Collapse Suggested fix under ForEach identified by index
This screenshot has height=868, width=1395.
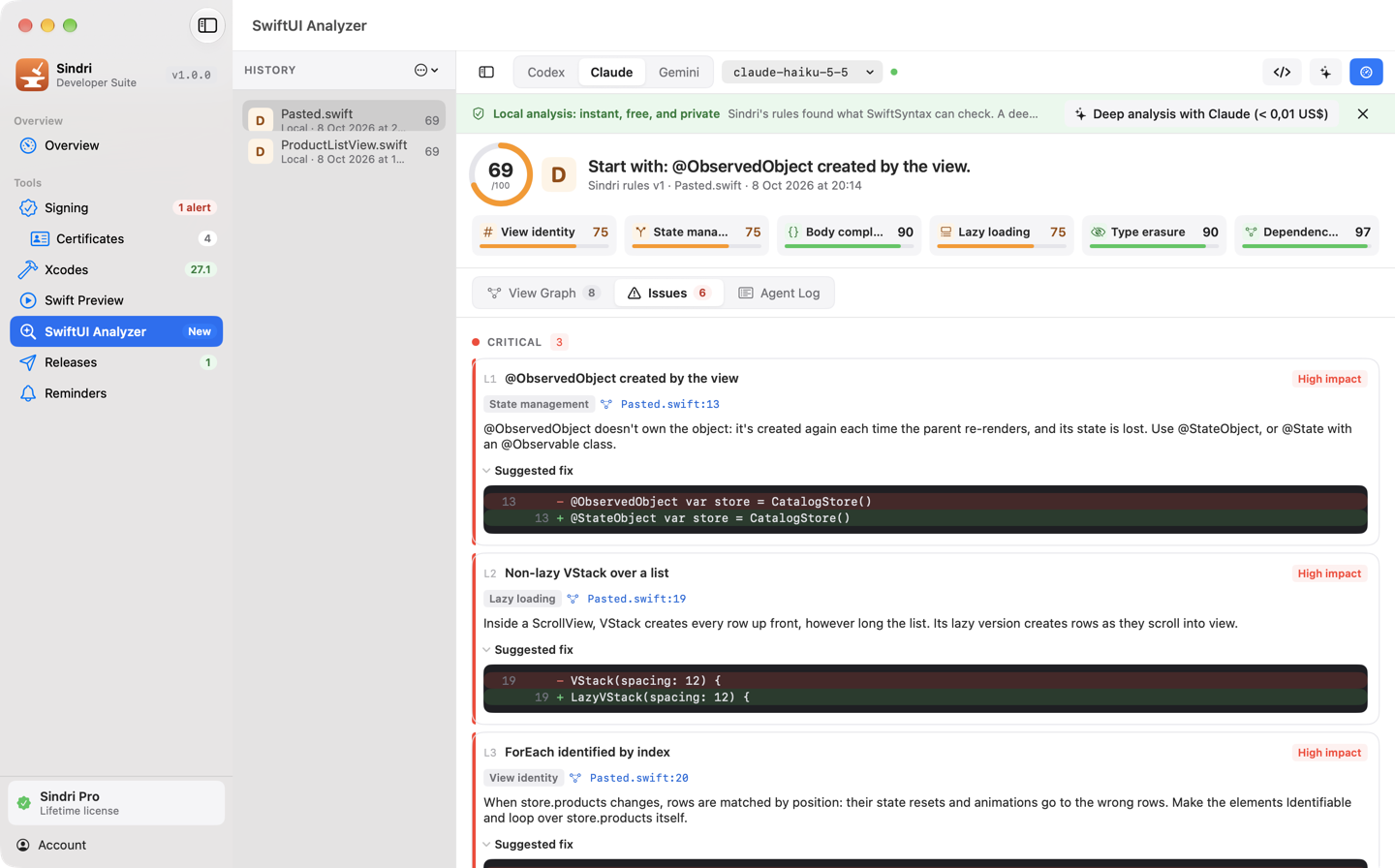[x=529, y=845]
